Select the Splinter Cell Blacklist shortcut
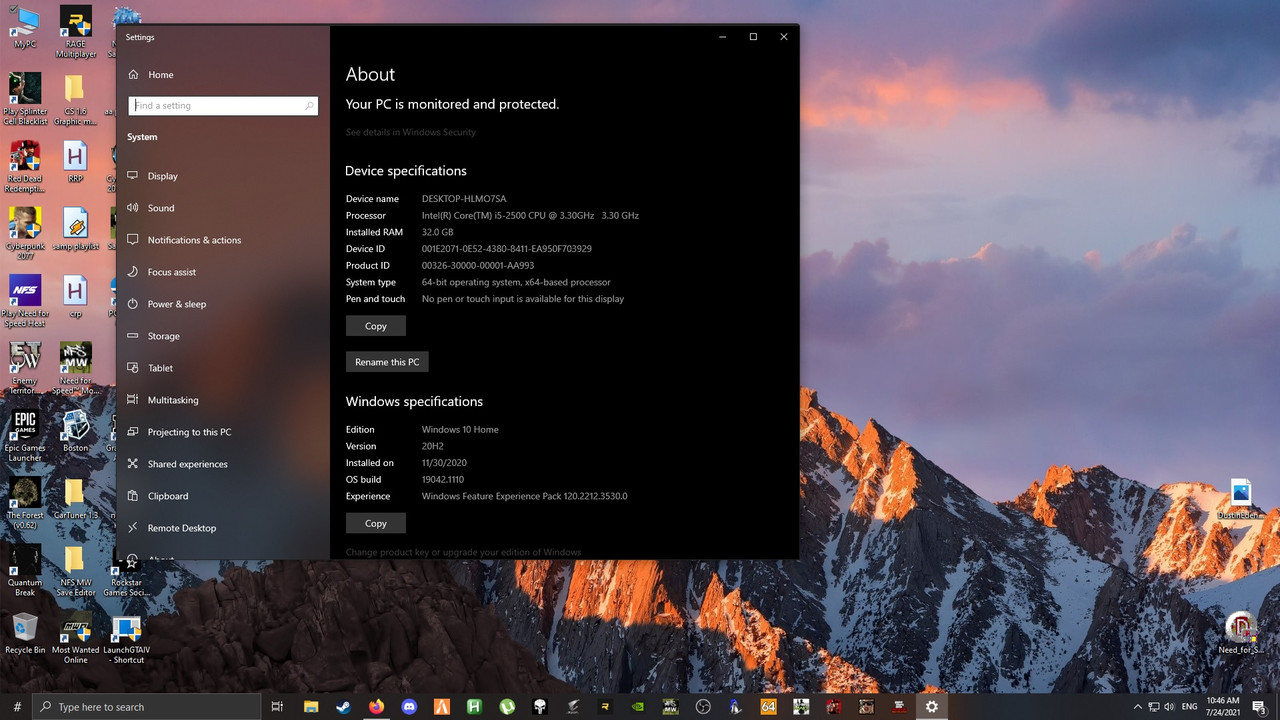This screenshot has width=1280, height=720. (25, 98)
